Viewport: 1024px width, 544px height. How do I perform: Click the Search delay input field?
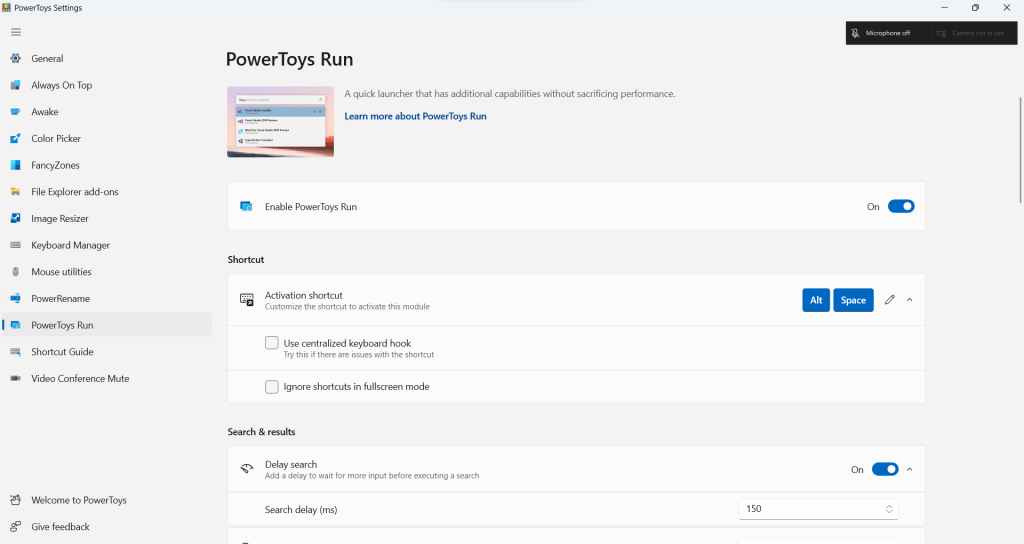818,509
